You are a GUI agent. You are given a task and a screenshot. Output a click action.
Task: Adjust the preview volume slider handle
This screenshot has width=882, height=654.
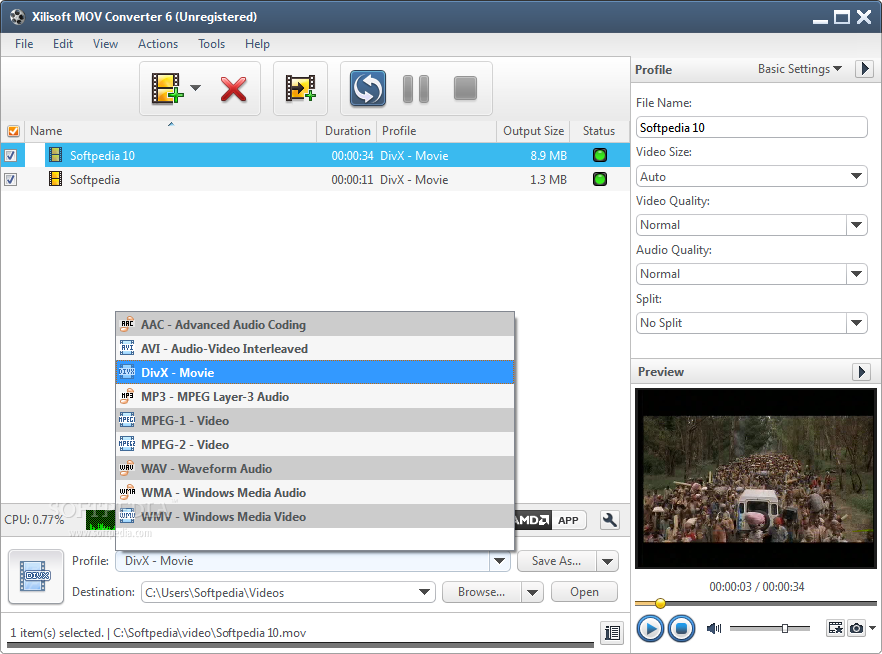point(785,628)
